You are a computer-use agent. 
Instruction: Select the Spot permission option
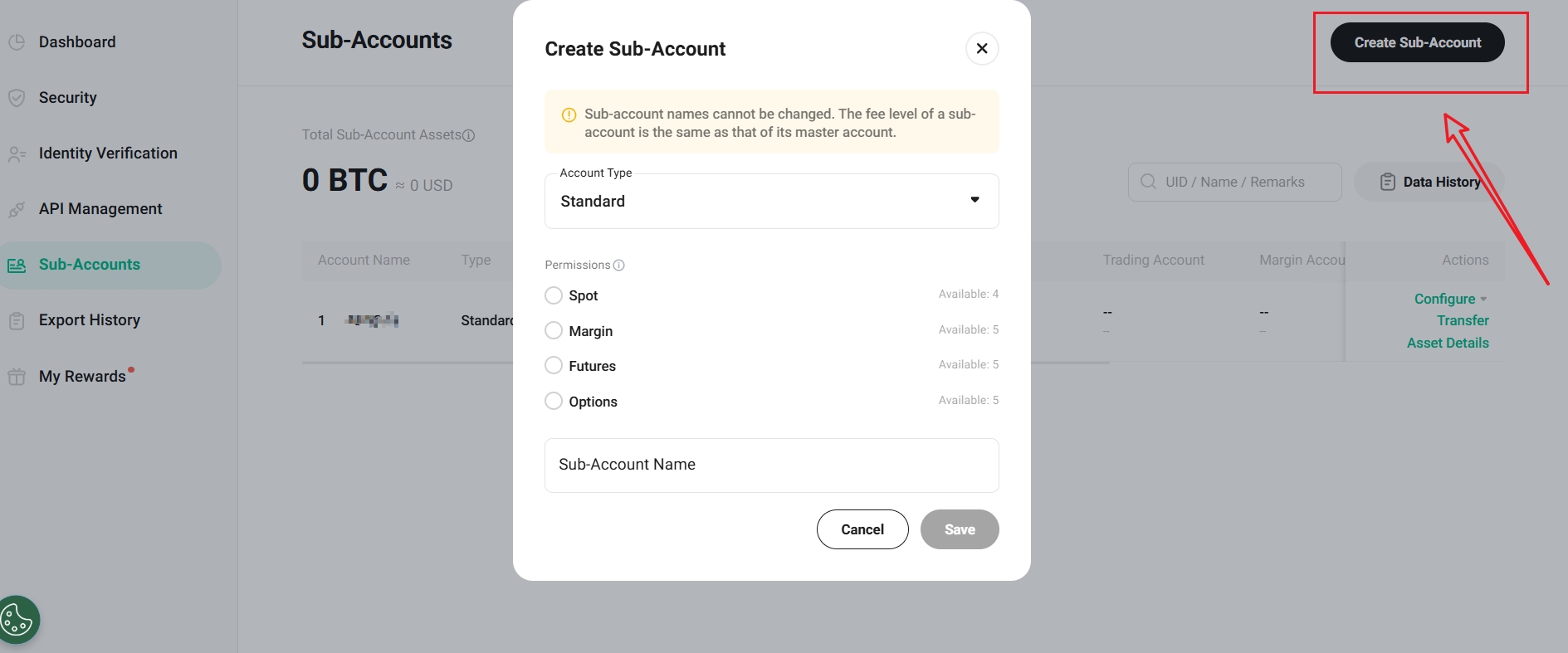pos(554,295)
